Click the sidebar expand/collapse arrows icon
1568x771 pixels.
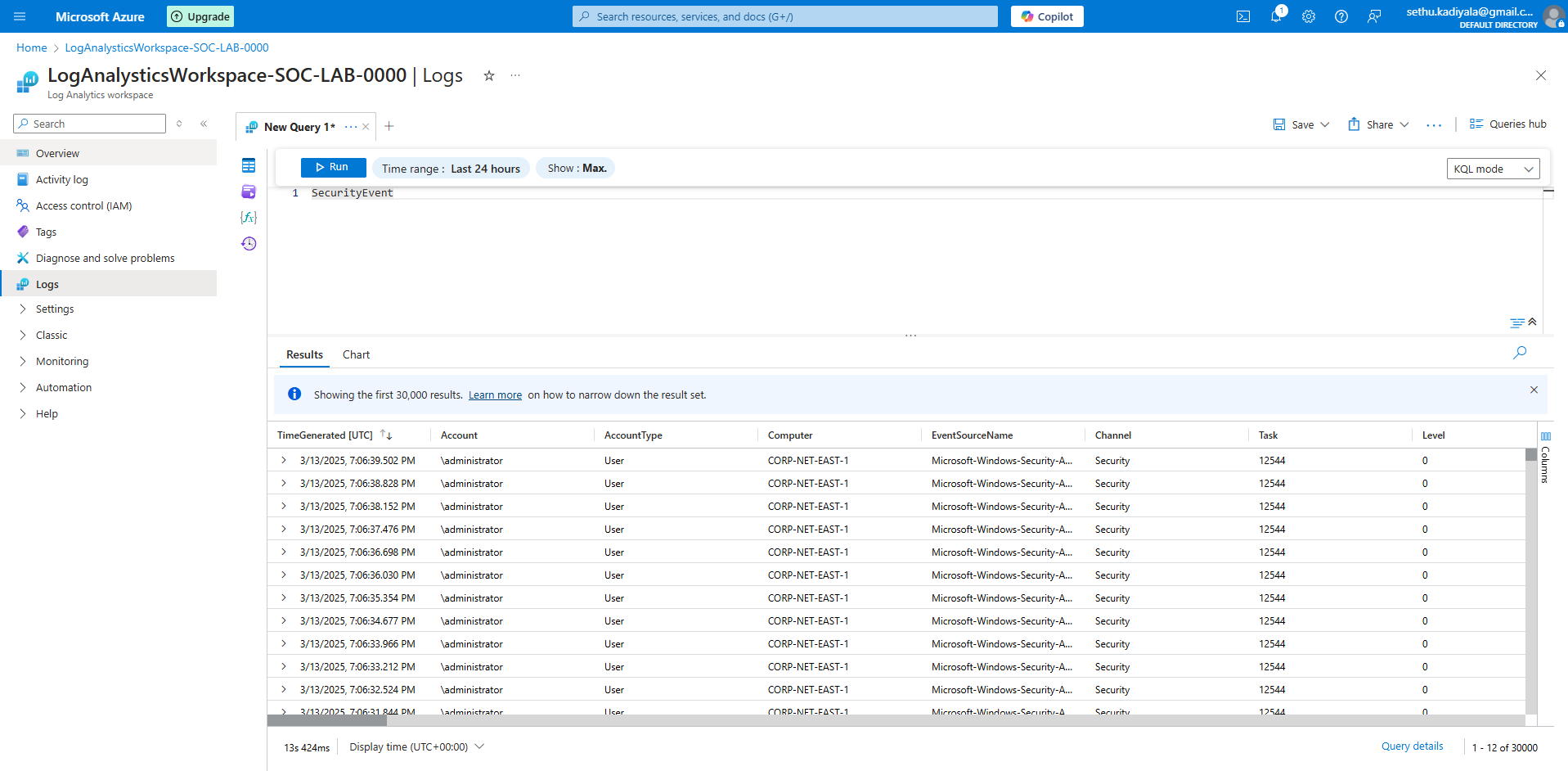tap(179, 124)
